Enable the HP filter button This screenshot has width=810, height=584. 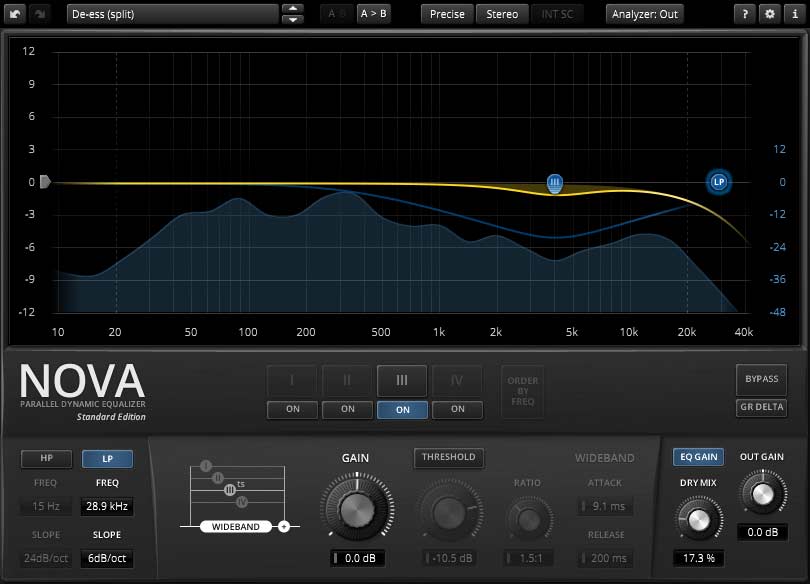(46, 459)
